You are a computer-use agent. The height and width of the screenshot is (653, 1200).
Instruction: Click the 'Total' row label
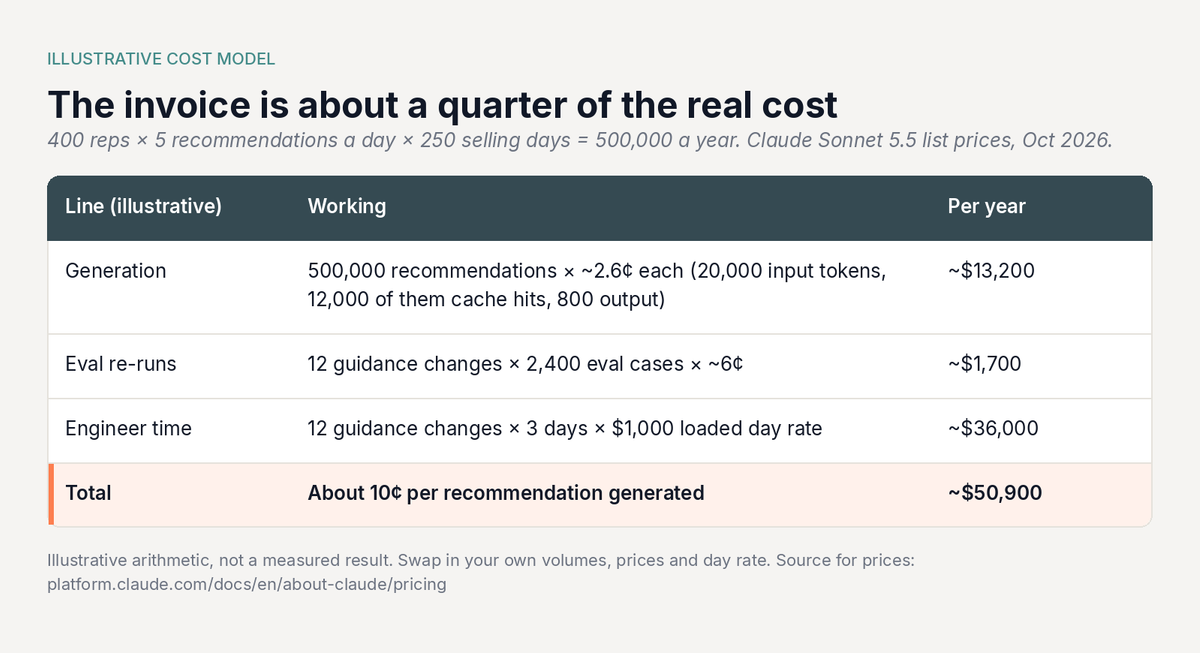tap(88, 493)
